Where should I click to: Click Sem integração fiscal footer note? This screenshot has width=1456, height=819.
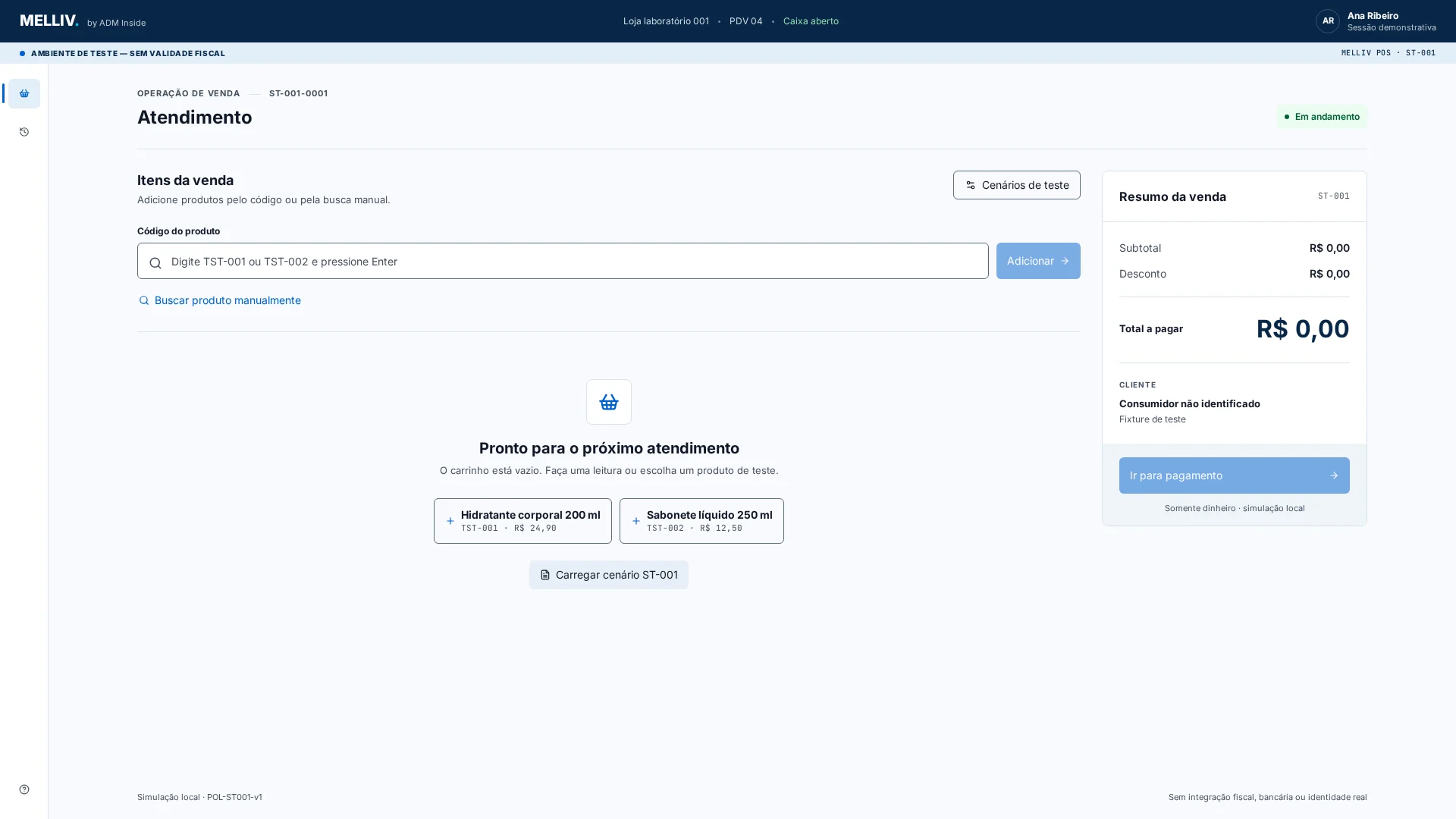pyautogui.click(x=1267, y=797)
